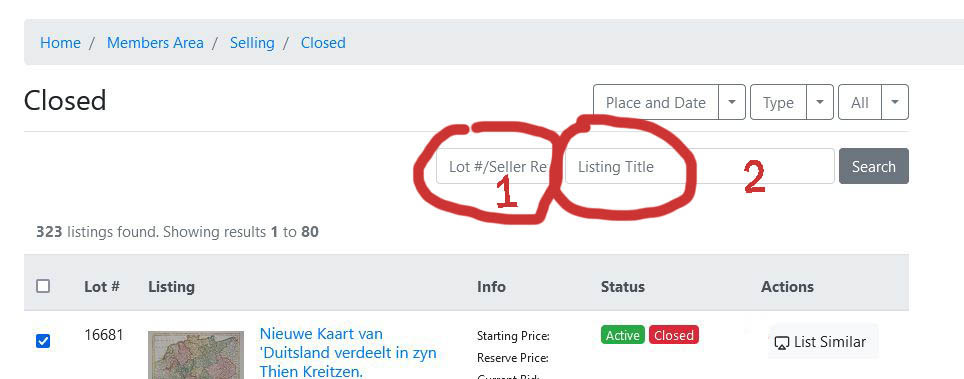Click the List Similar icon
Screen dimensions: 964x379
(781, 343)
